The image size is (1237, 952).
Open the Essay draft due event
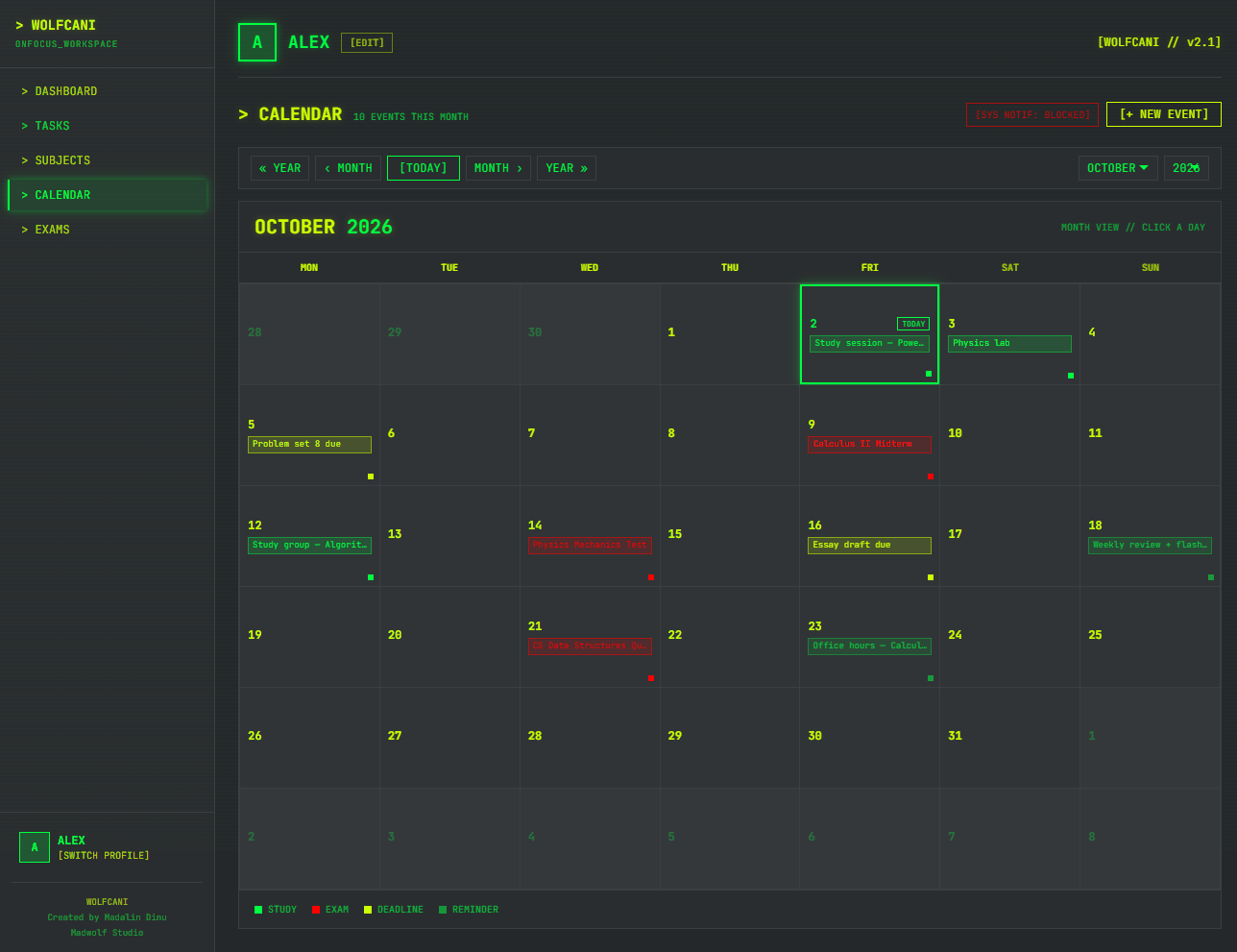tap(869, 545)
